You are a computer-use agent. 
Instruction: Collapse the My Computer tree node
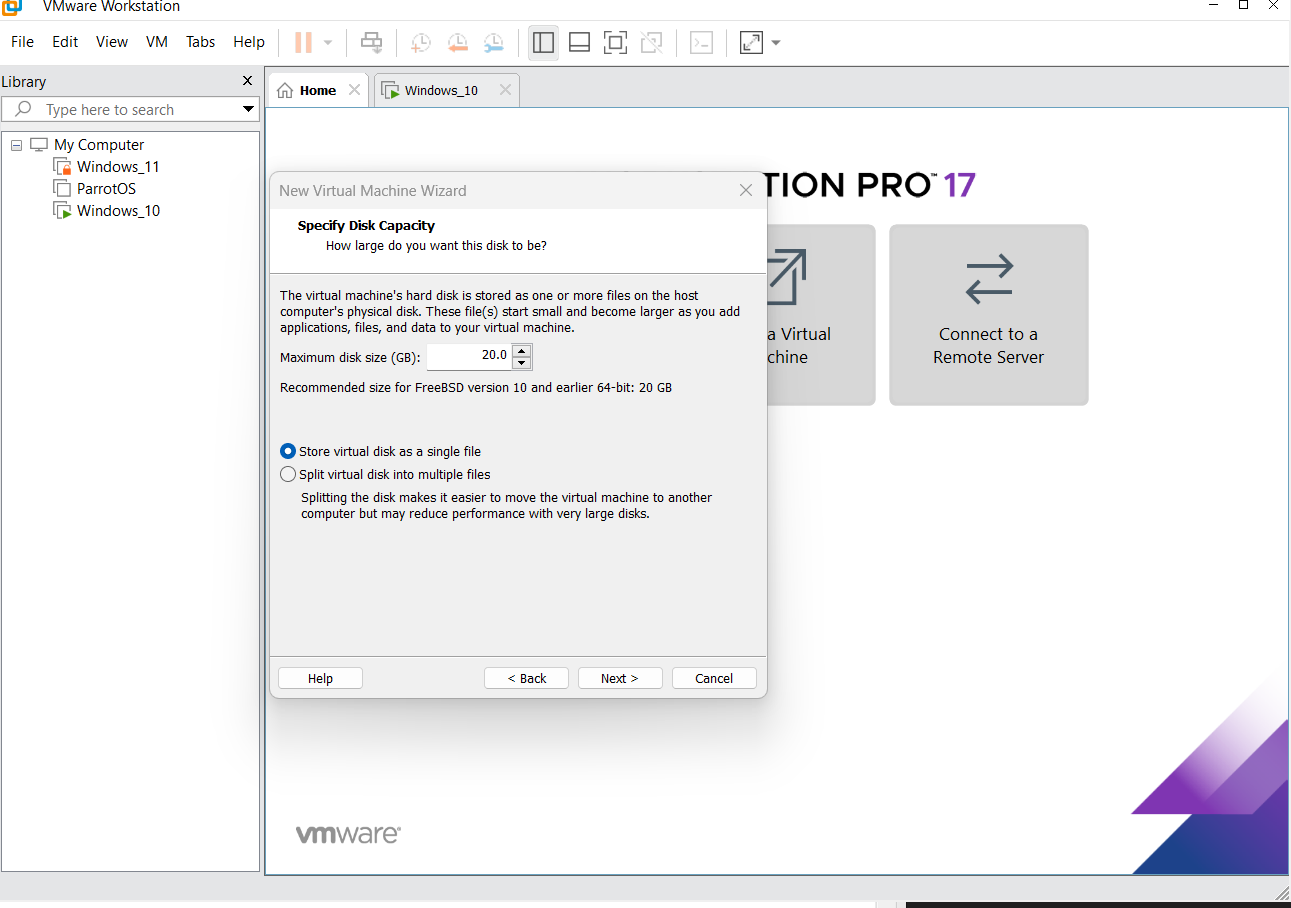tap(16, 145)
